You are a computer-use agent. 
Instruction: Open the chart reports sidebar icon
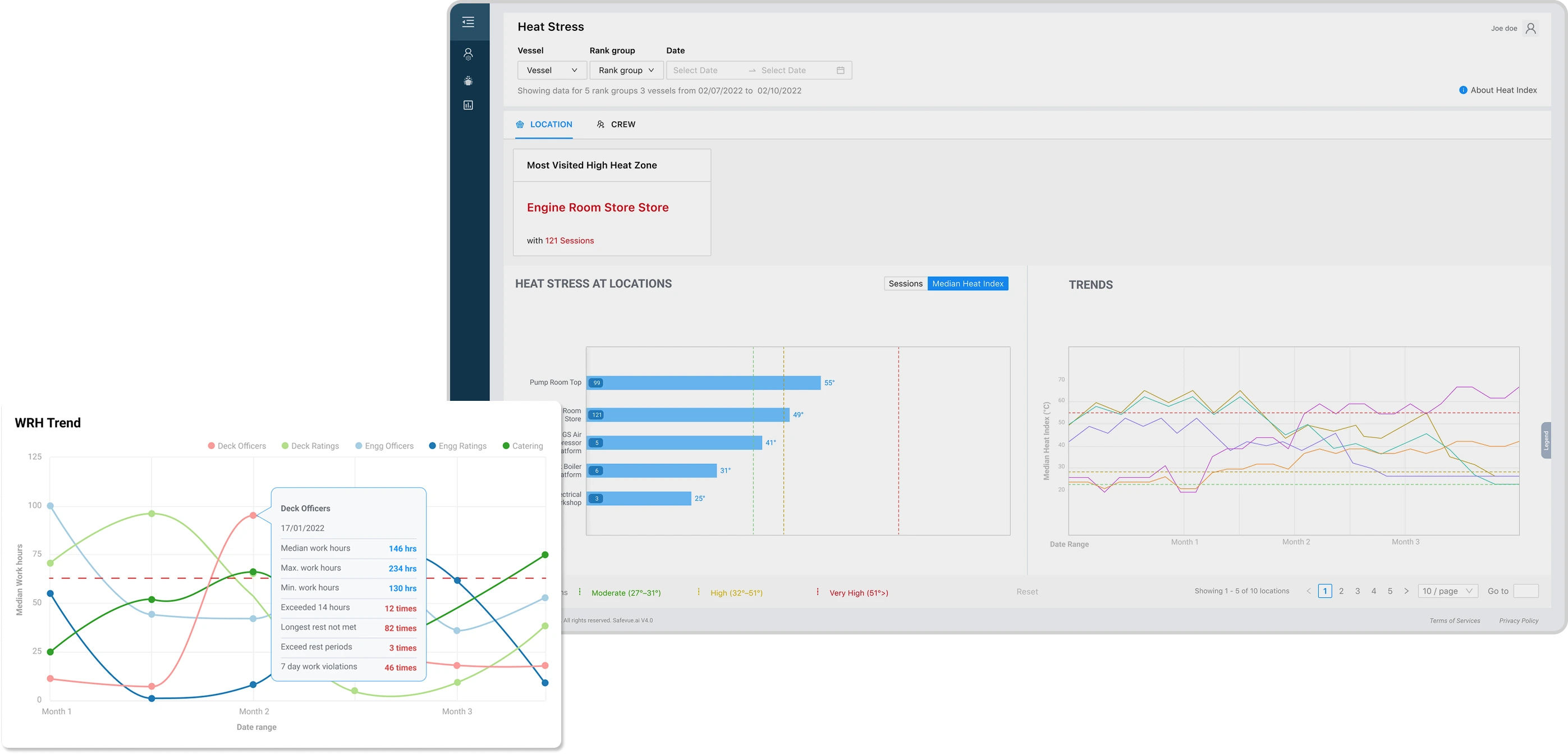467,106
